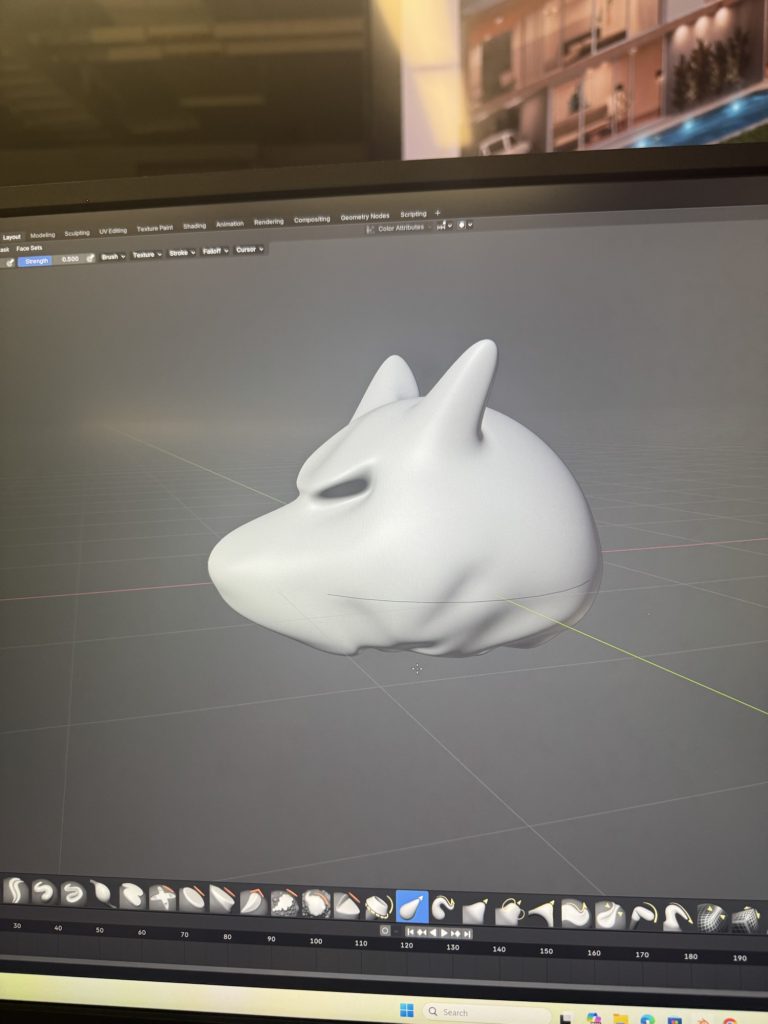
Task: Switch to the Texture Paint tab
Action: click(155, 229)
